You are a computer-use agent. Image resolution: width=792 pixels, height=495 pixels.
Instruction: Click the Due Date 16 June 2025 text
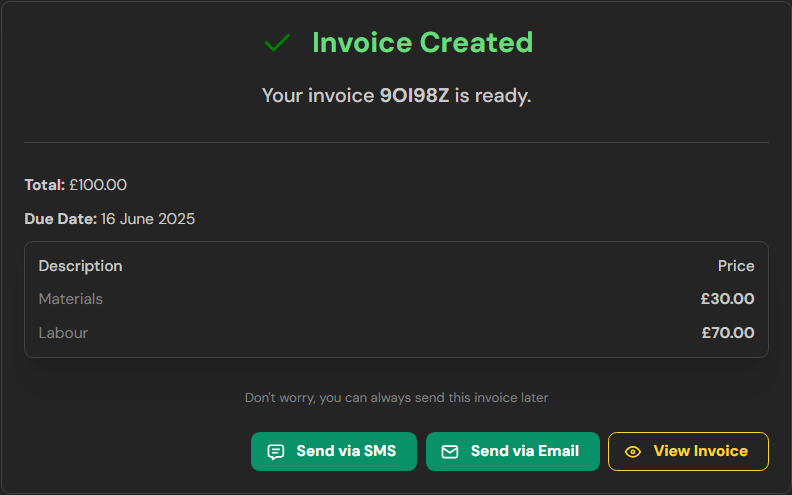[110, 219]
